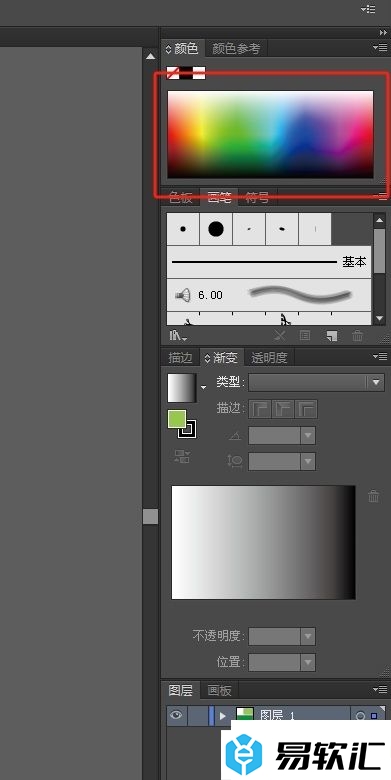Select the fourth oval calligraphic brush
The width and height of the screenshot is (391, 780).
(282, 229)
